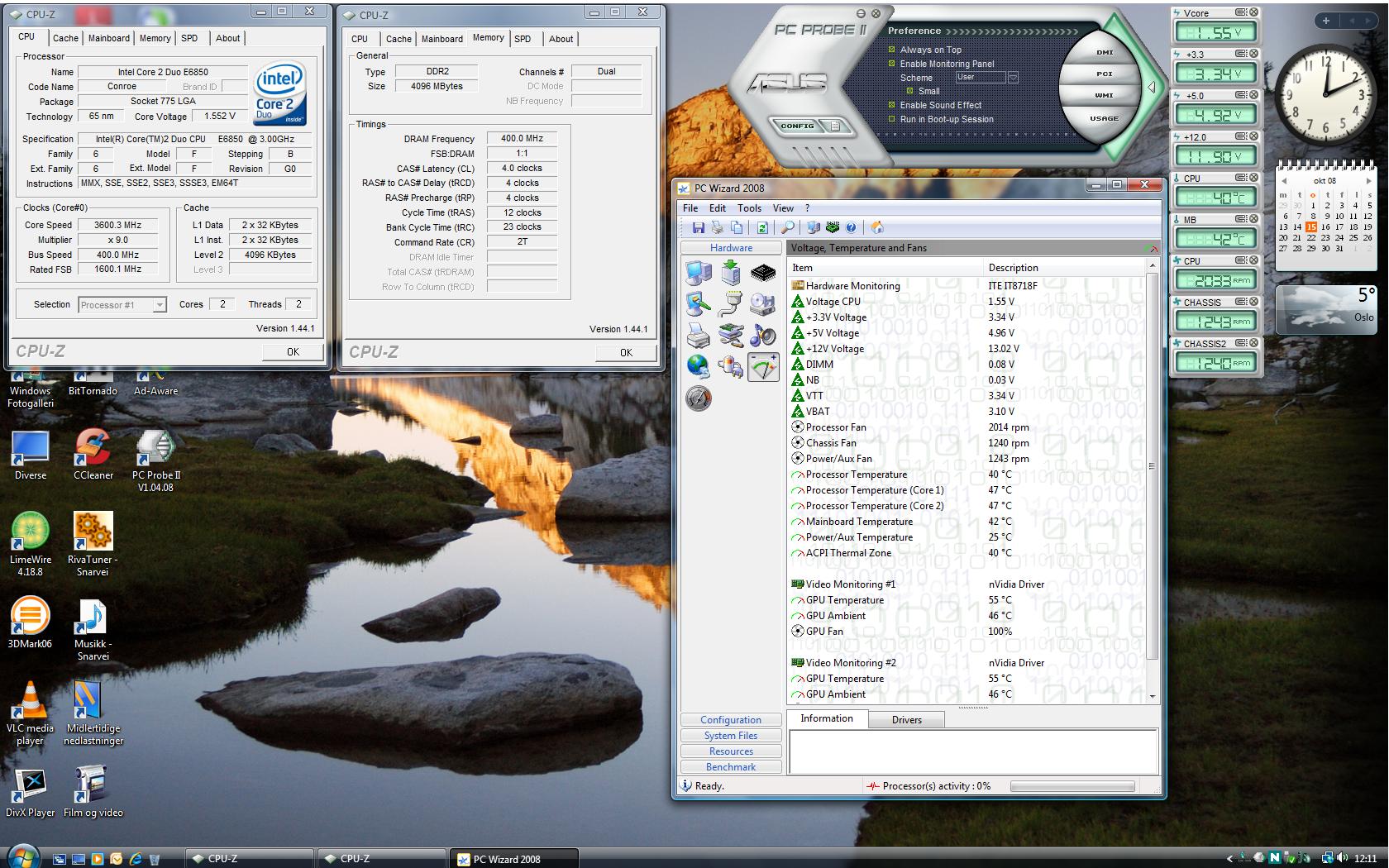
Task: Open the Drives disc icon in Hardware panel
Action: [763, 304]
